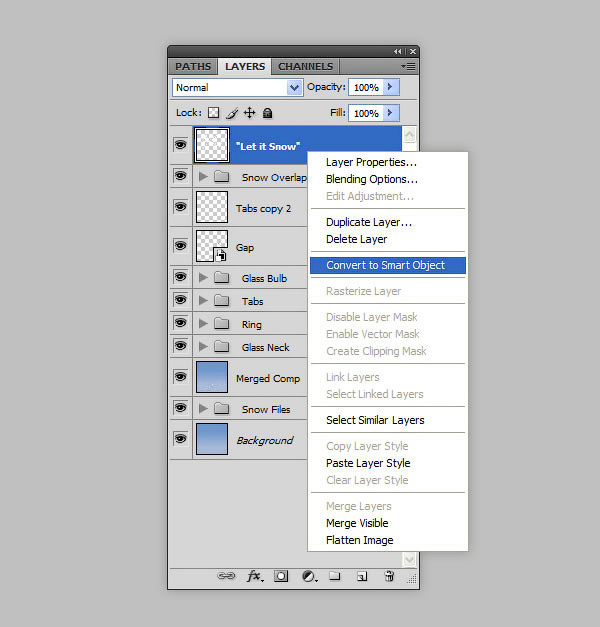This screenshot has width=600, height=627.
Task: Expand the Ring group
Action: (x=203, y=323)
